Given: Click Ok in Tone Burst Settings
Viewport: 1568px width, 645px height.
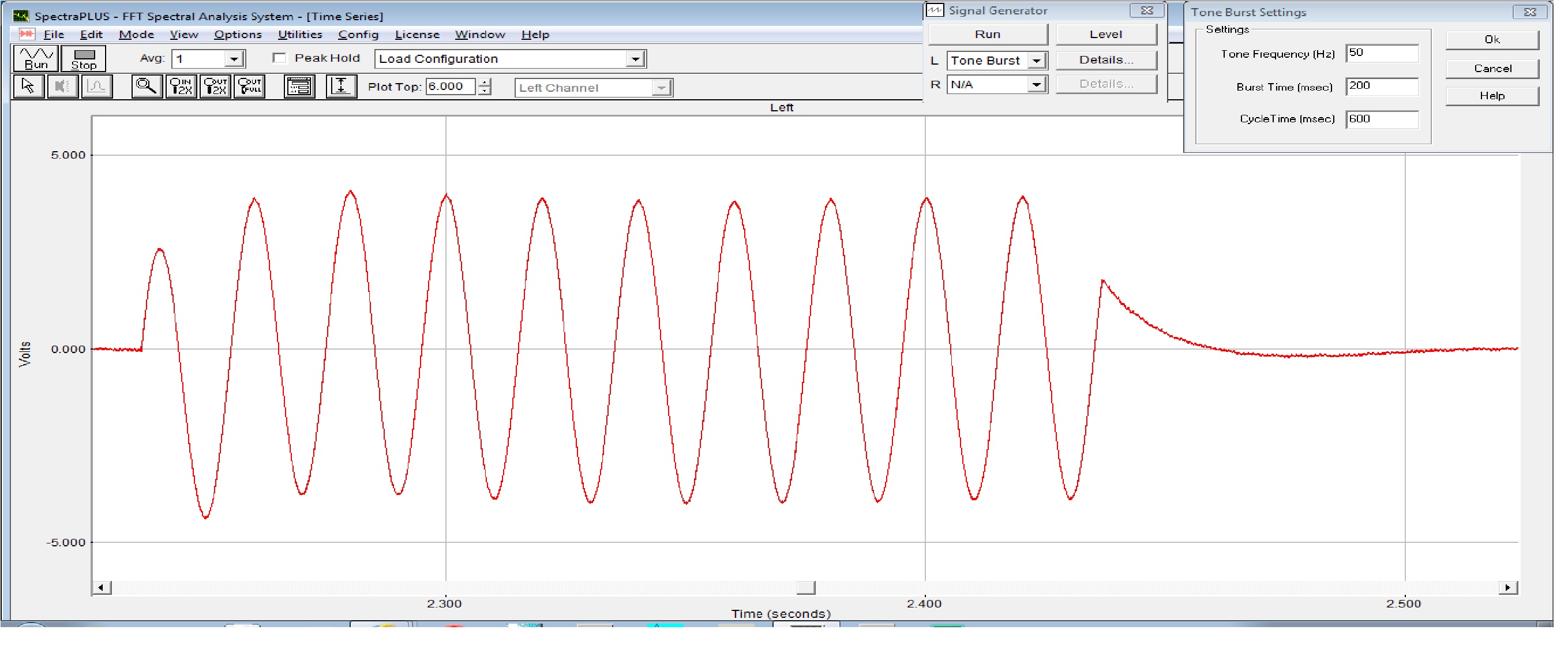Looking at the screenshot, I should pyautogui.click(x=1492, y=40).
